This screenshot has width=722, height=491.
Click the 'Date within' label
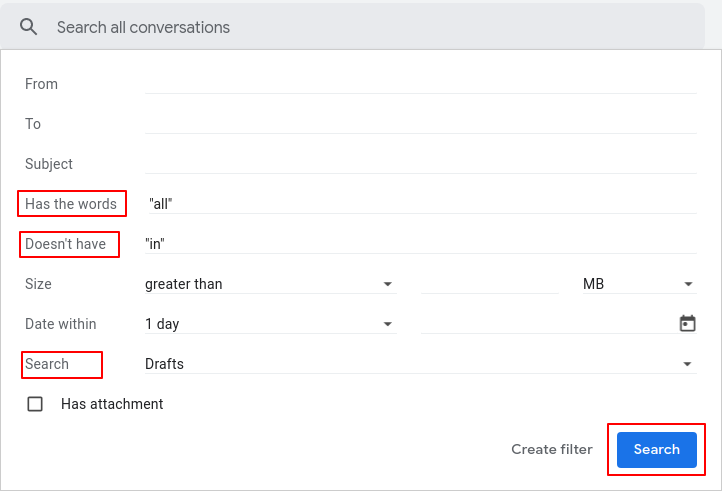[x=61, y=324]
